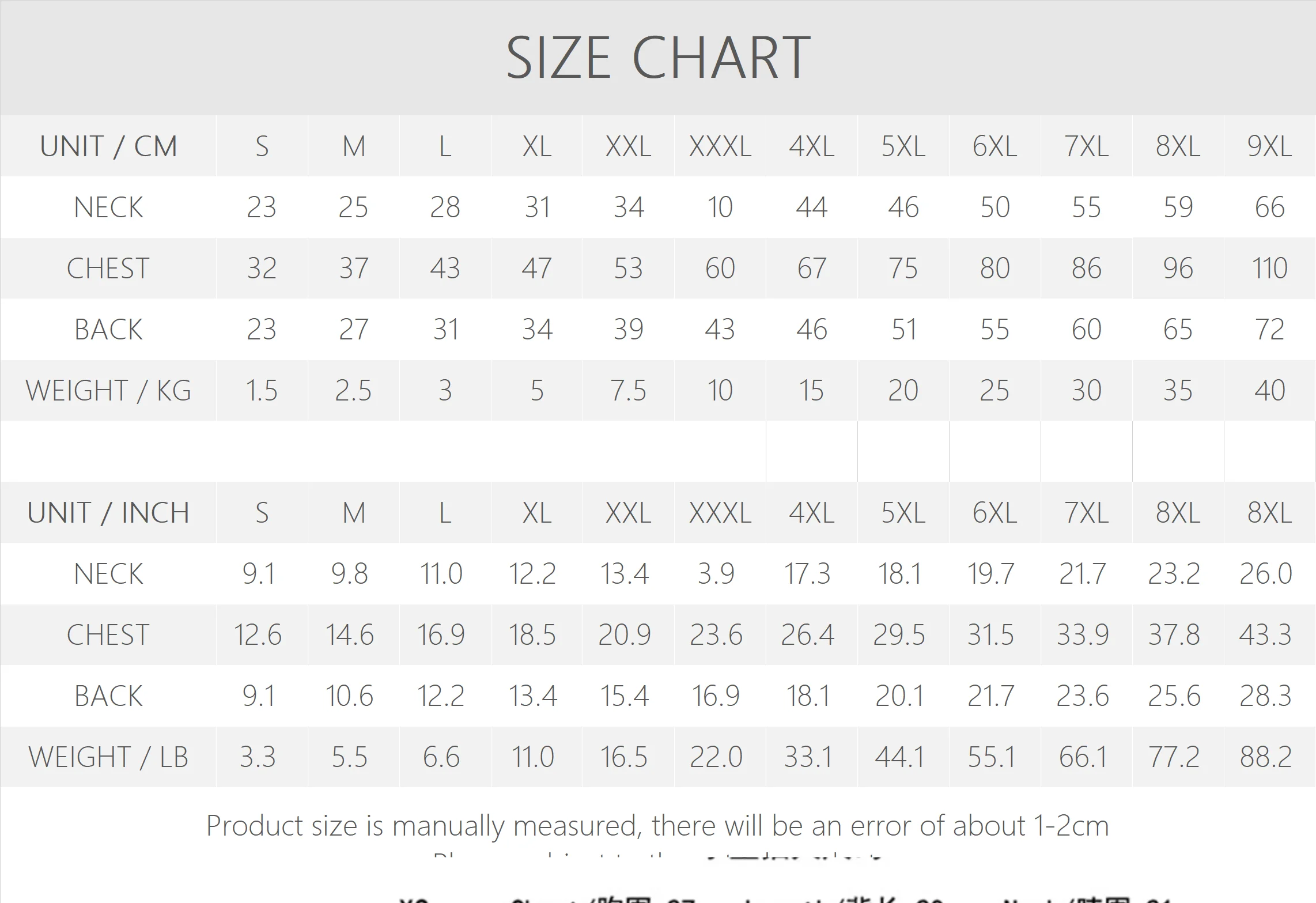Click the neck value 66
This screenshot has width=1316, height=903.
click(1269, 207)
